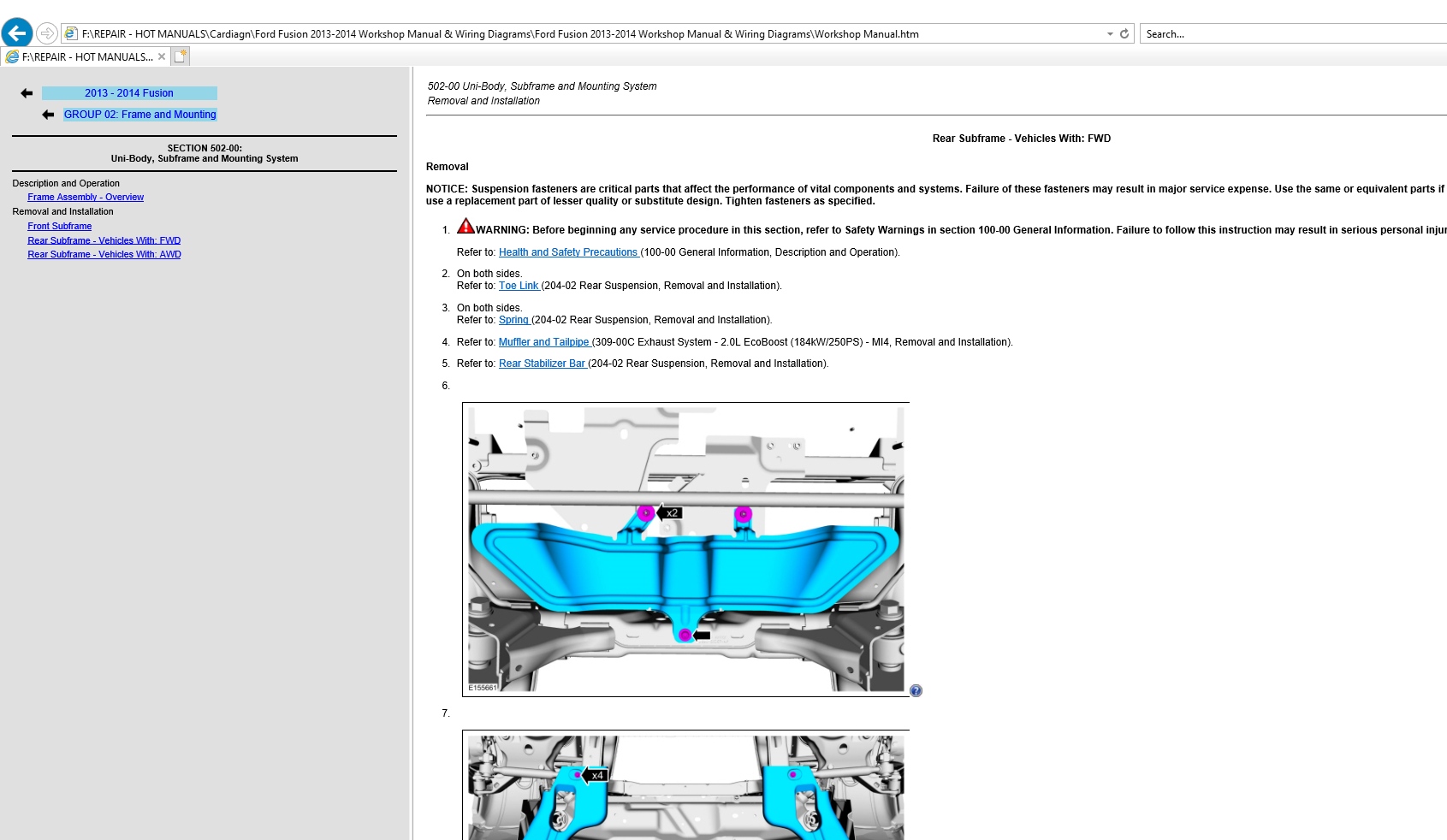Click the browser Back navigation arrow
This screenshot has height=840, width=1447.
tap(17, 33)
